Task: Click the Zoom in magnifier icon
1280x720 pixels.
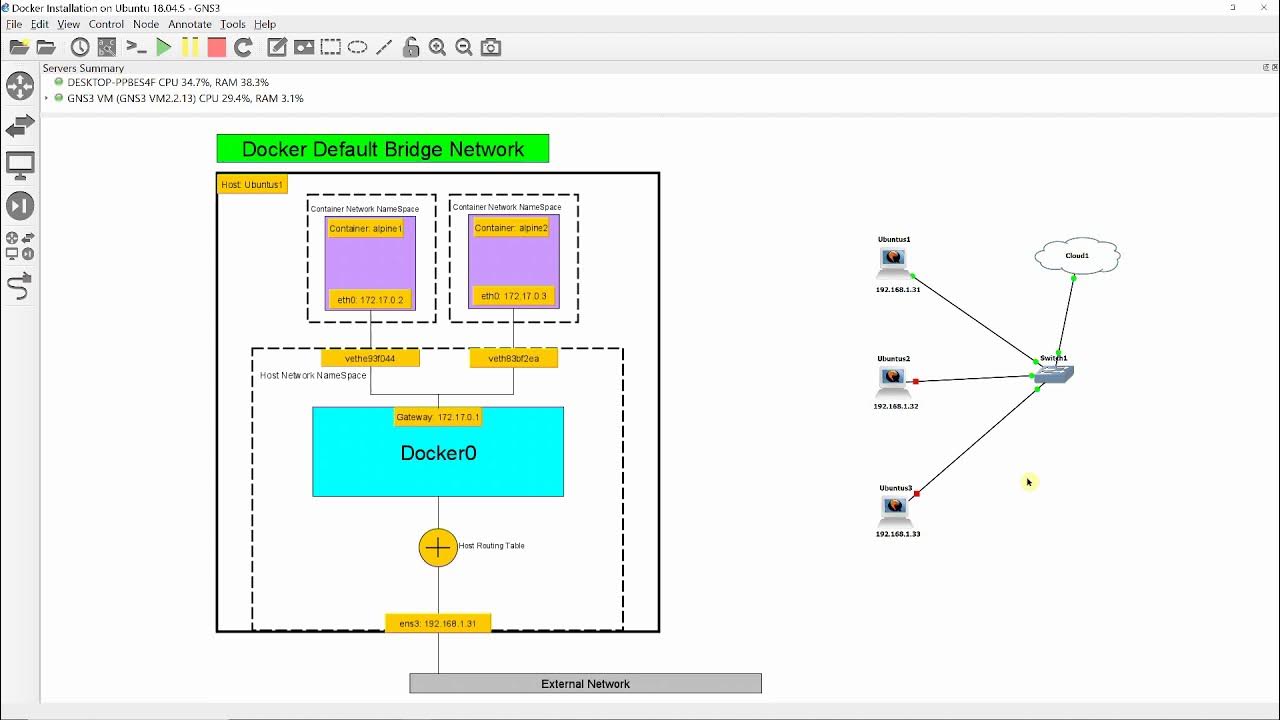Action: (437, 47)
